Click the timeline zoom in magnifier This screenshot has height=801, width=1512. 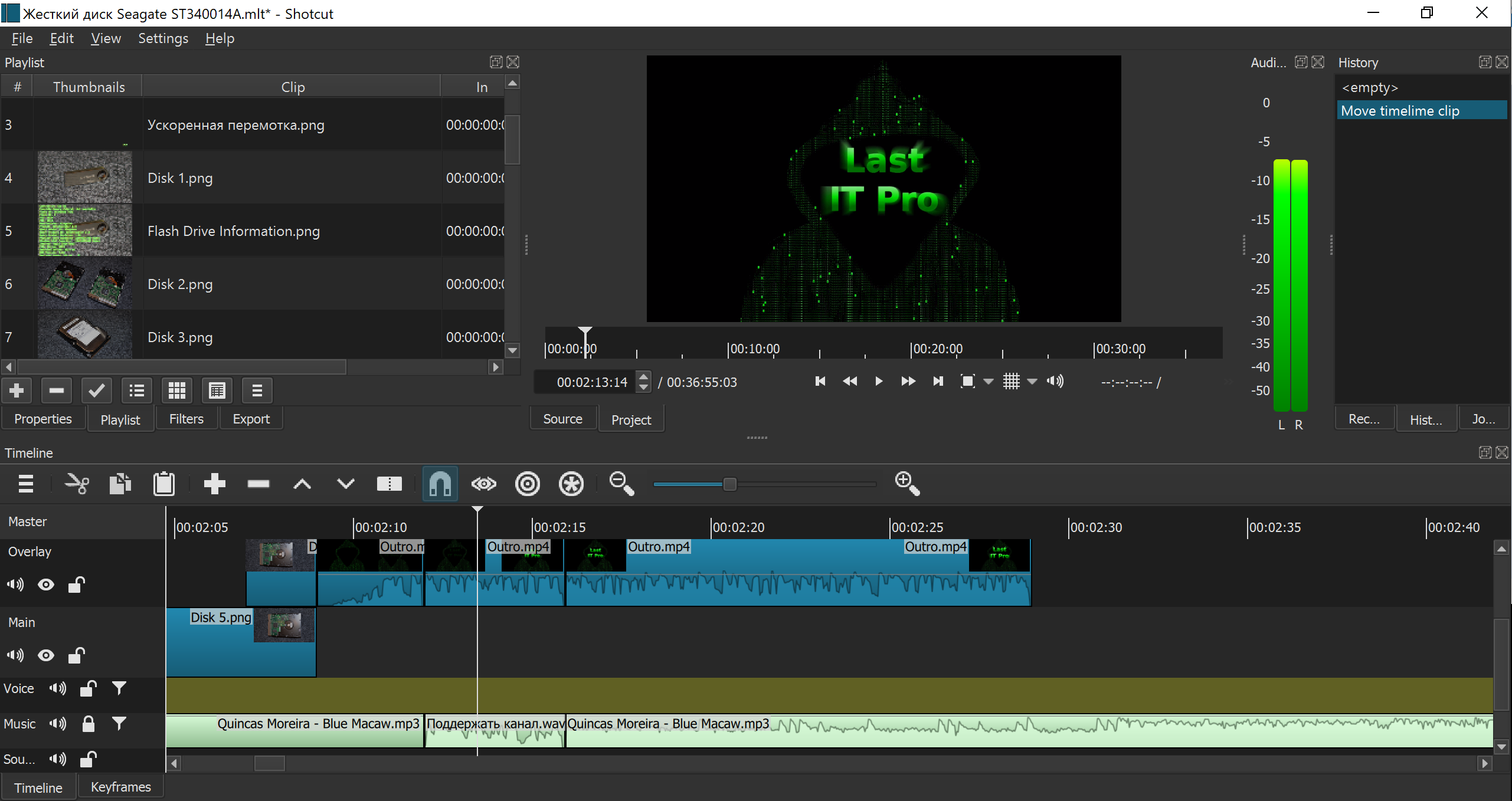[907, 484]
